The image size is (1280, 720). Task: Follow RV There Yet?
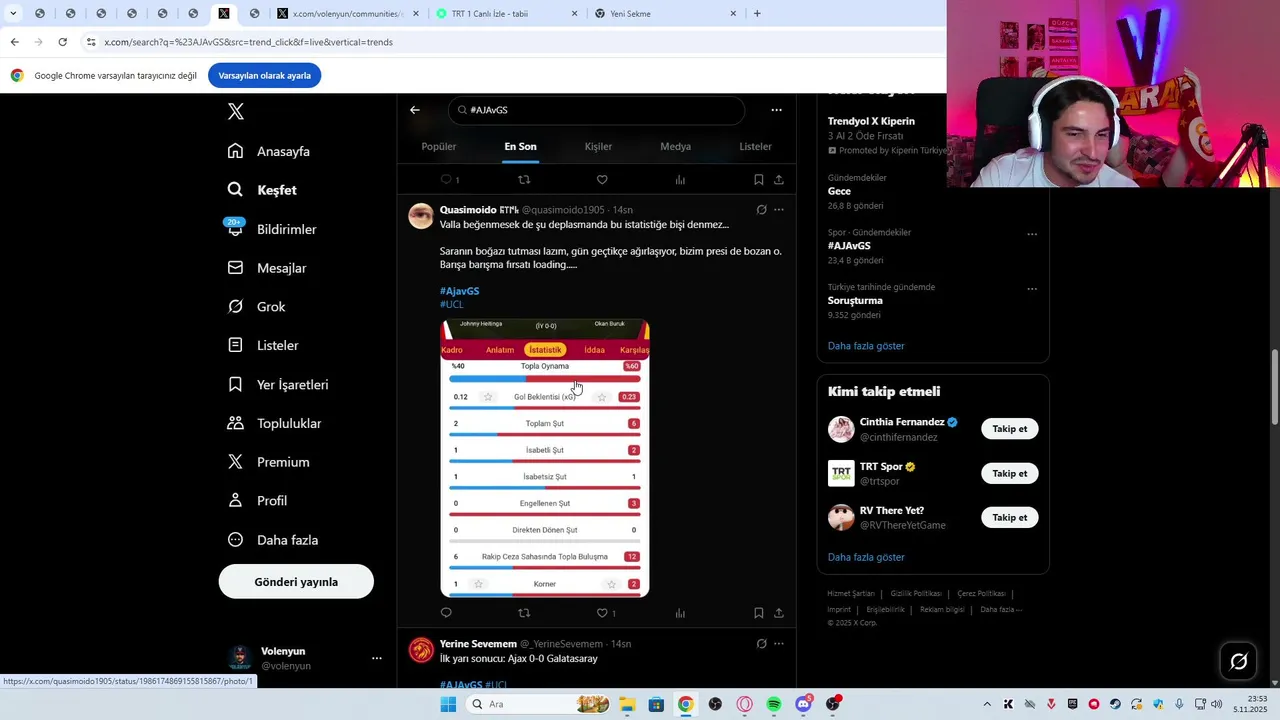pos(1009,517)
